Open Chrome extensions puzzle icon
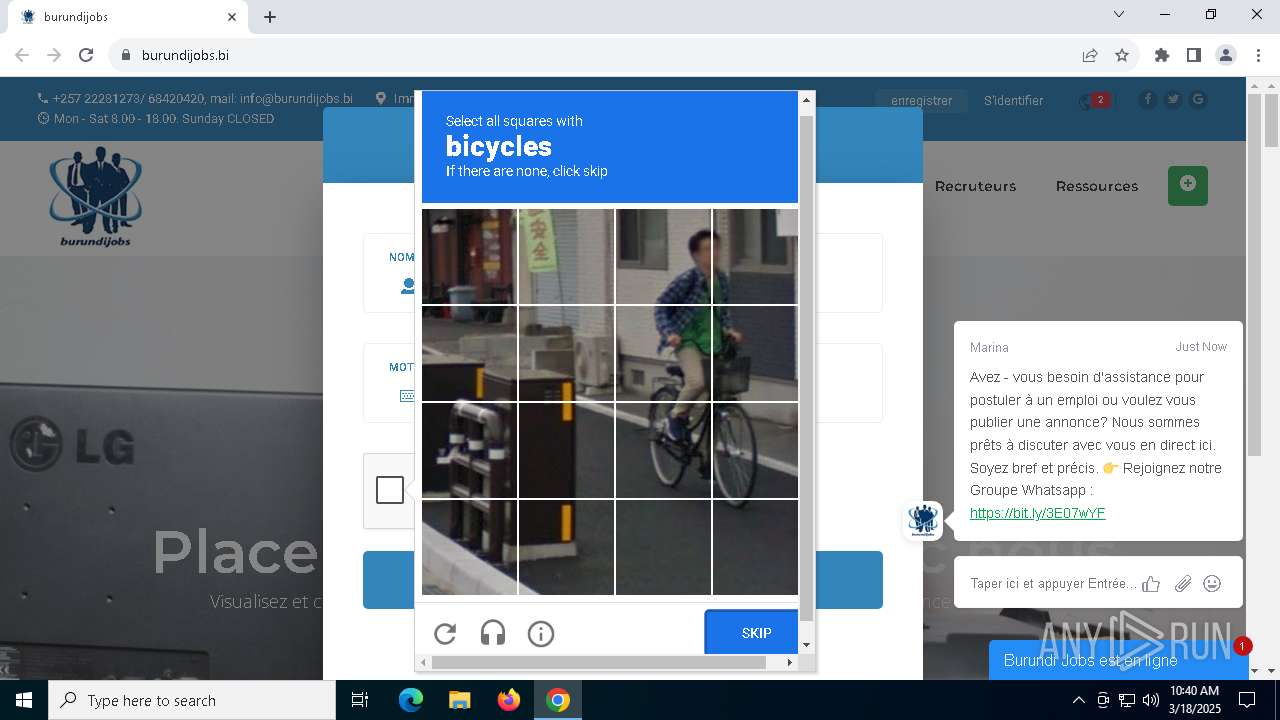The image size is (1280, 720). tap(1162, 55)
